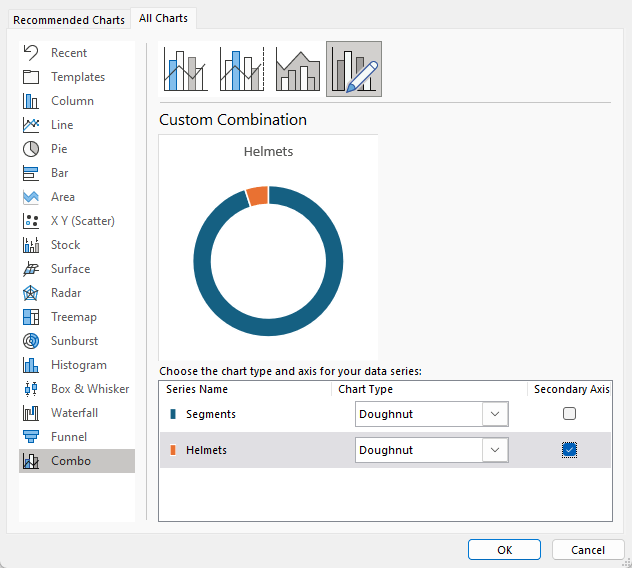Click the Segments Doughnut chart type field
Image resolution: width=632 pixels, height=568 pixels.
point(432,414)
